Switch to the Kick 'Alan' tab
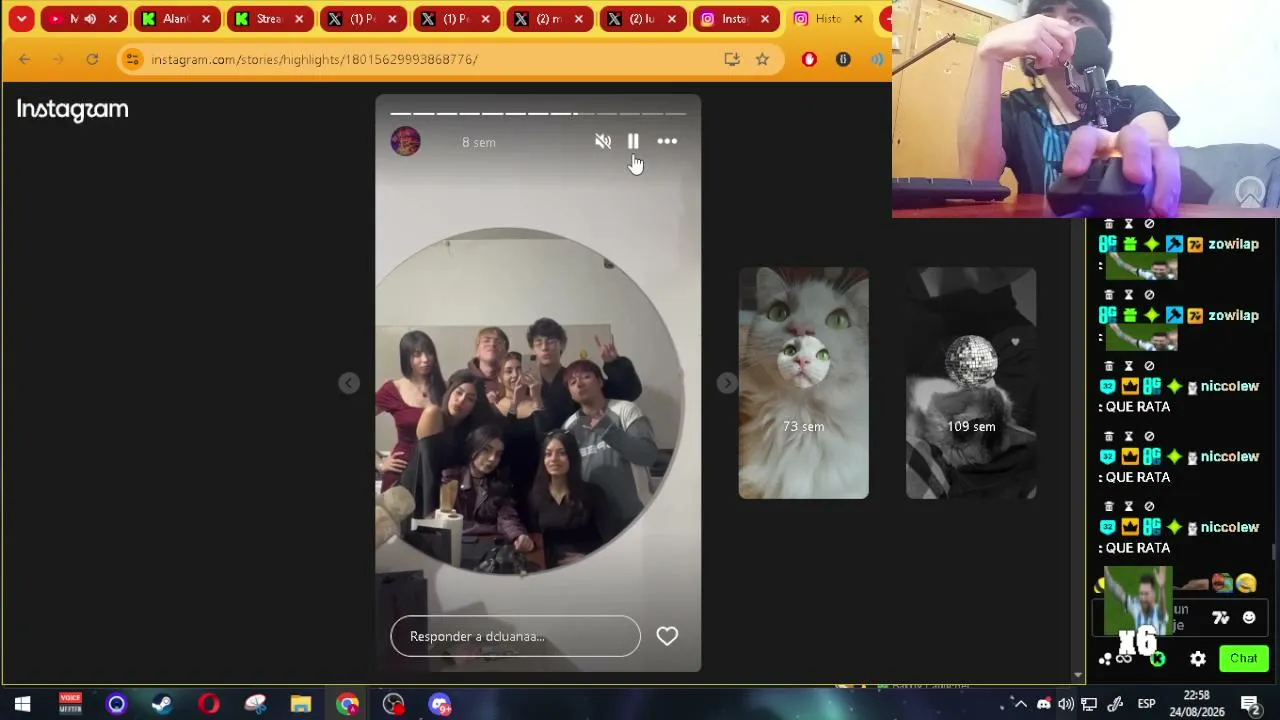Screen dimensions: 1280x720 tap(175, 18)
